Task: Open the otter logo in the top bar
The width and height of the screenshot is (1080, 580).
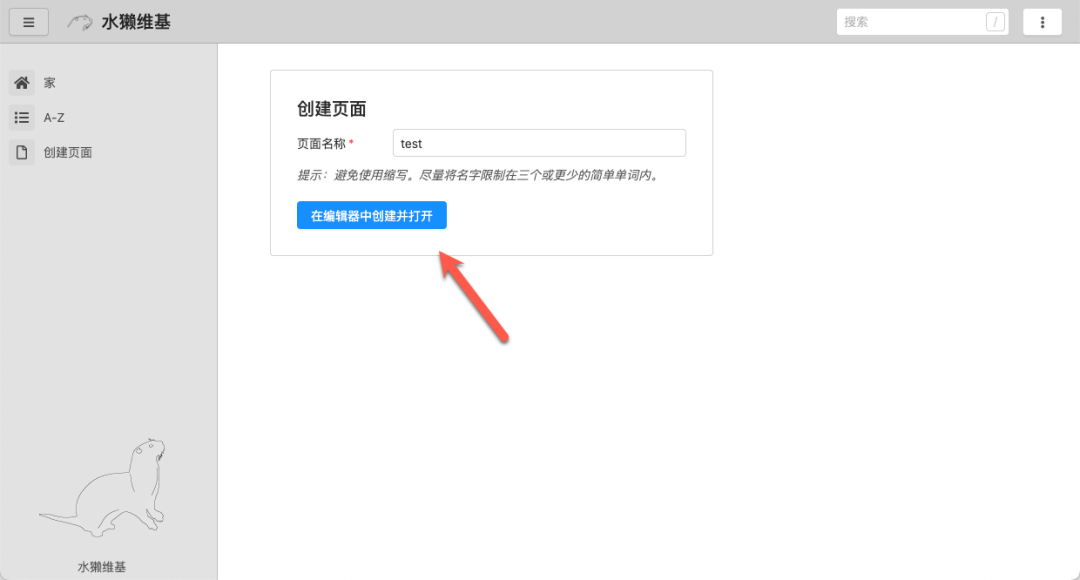Action: pos(79,21)
